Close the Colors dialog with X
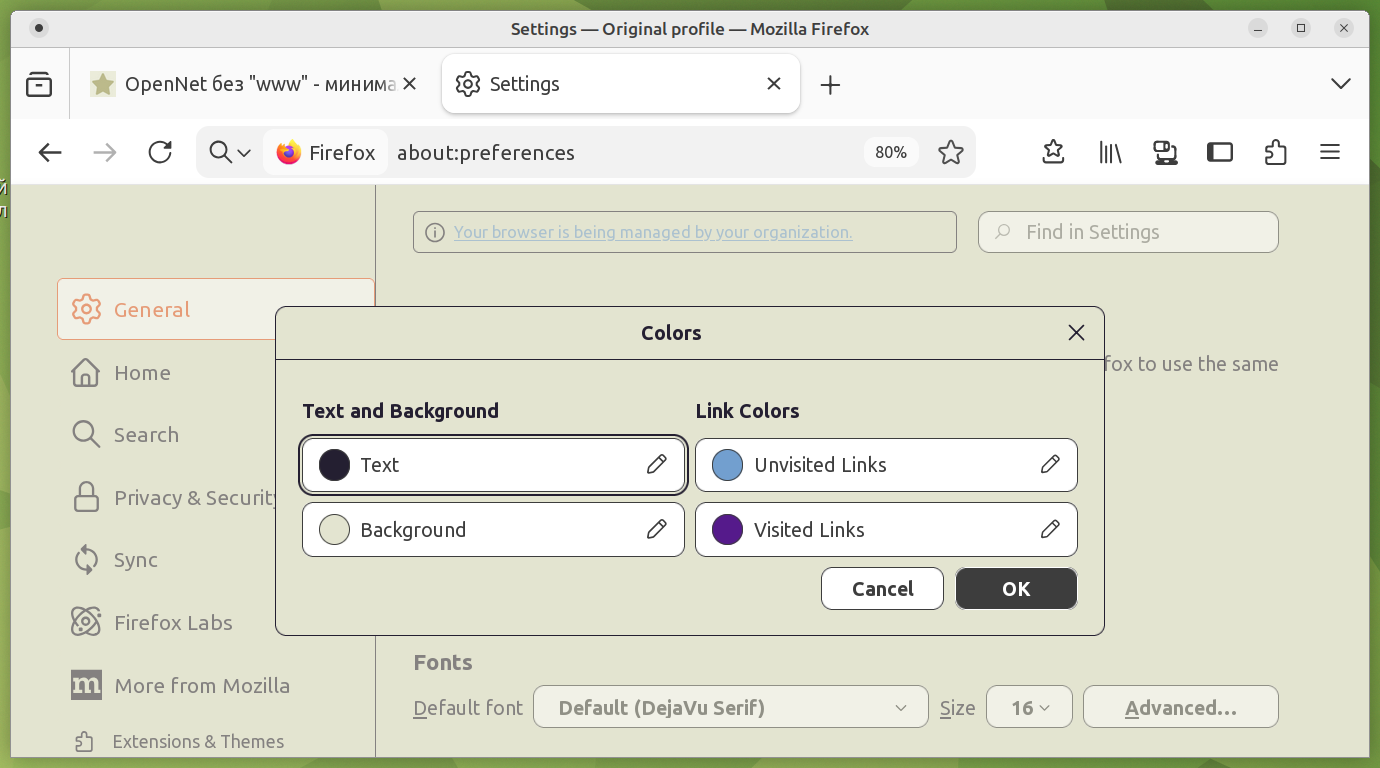The height and width of the screenshot is (768, 1380). pos(1076,333)
